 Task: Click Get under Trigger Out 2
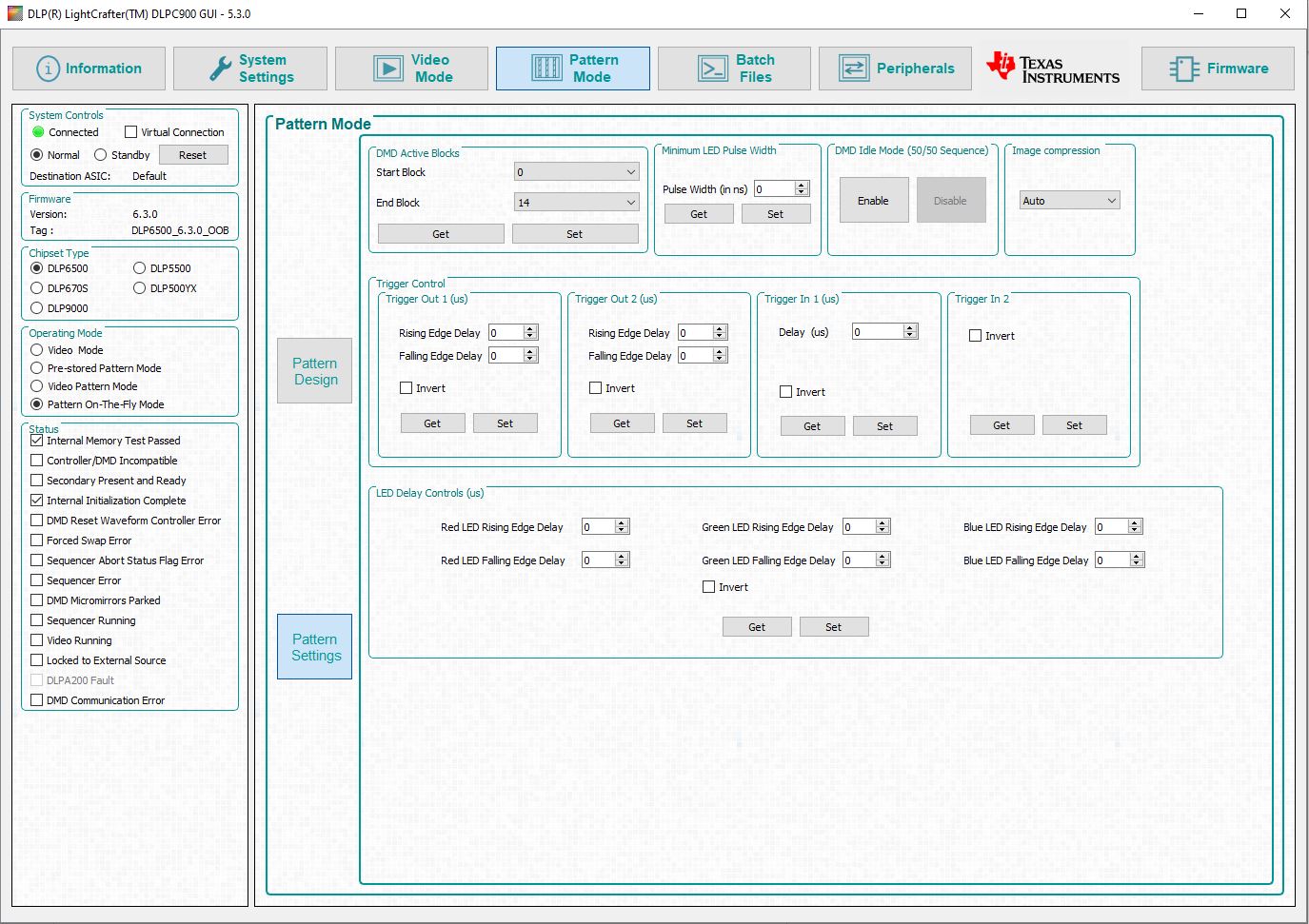tap(622, 423)
